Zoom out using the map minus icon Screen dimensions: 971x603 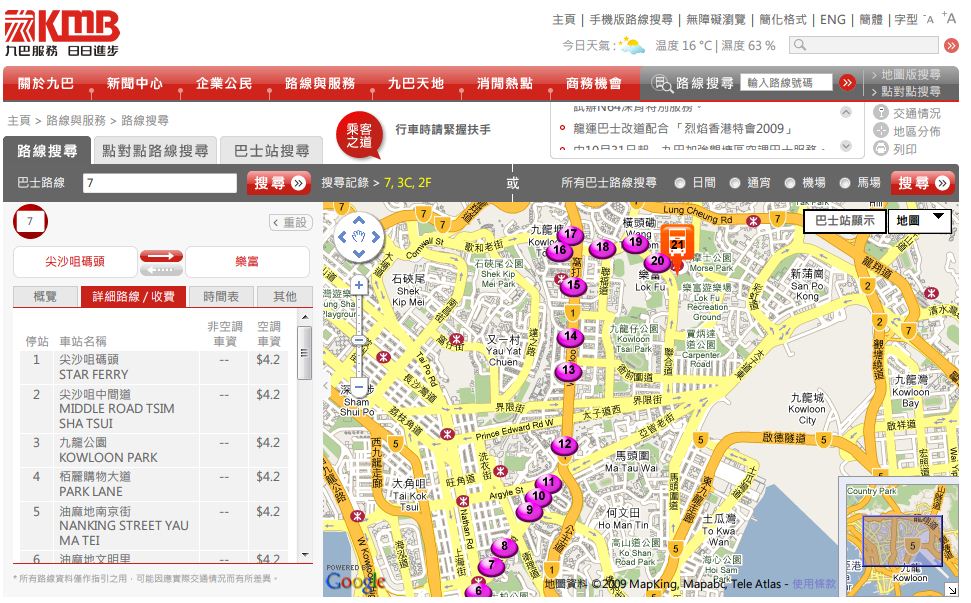click(358, 385)
